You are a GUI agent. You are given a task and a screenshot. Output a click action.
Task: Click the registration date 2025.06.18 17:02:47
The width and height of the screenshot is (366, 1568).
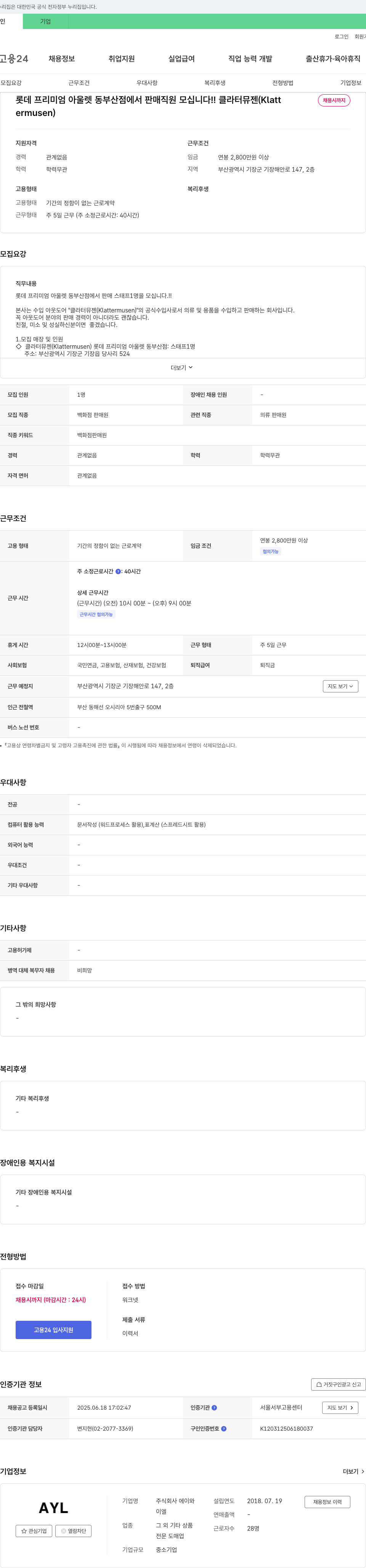(104, 1408)
